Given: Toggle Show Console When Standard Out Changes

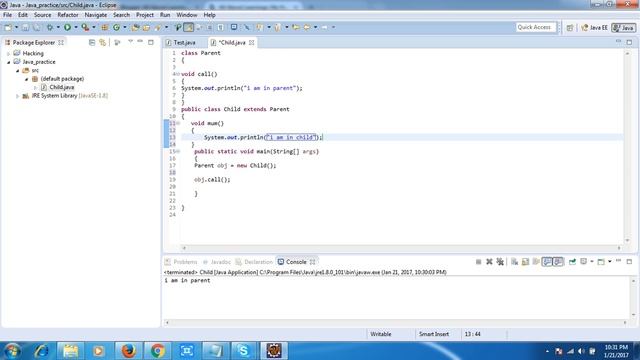Looking at the screenshot, I should (x=547, y=262).
